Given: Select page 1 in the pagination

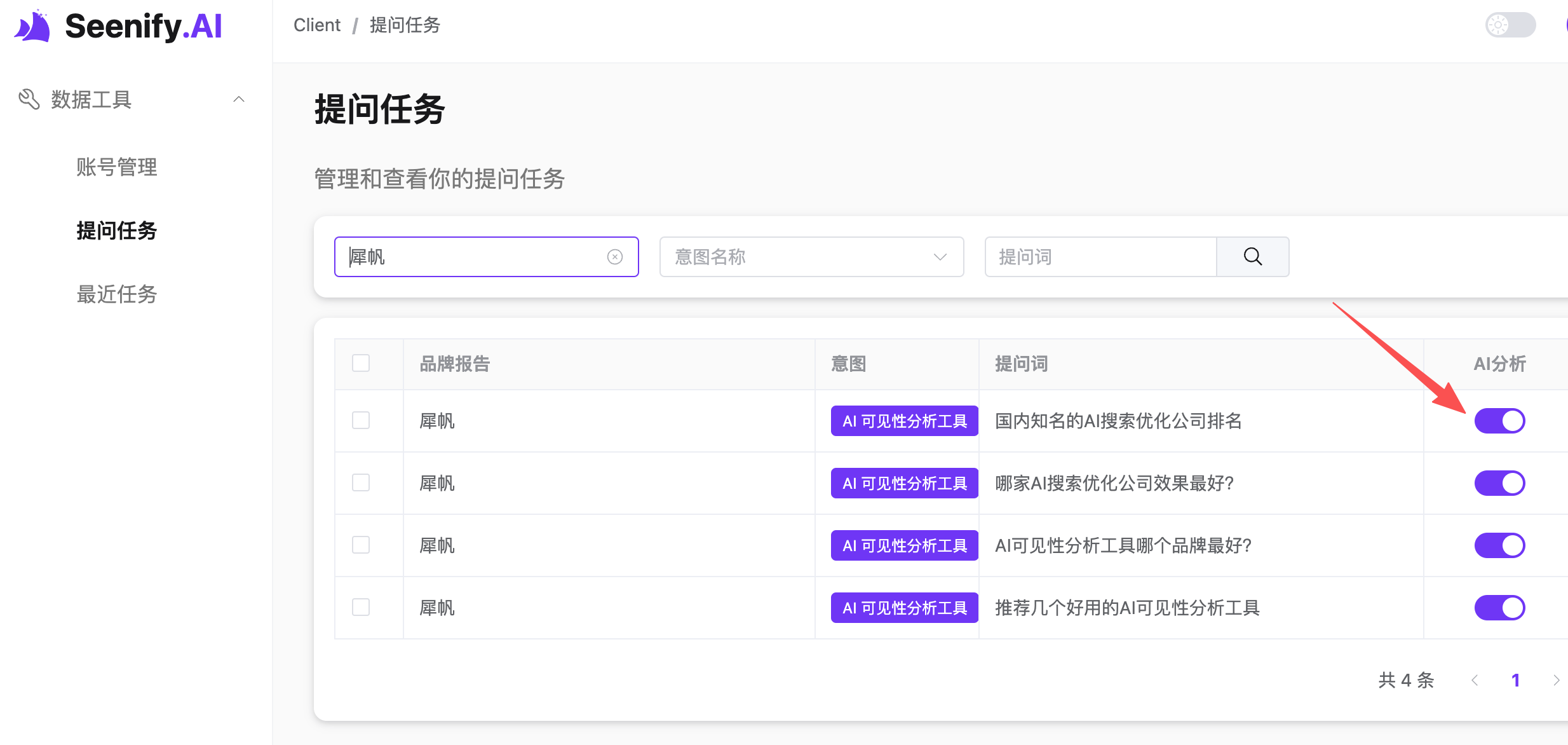Looking at the screenshot, I should tap(1517, 680).
